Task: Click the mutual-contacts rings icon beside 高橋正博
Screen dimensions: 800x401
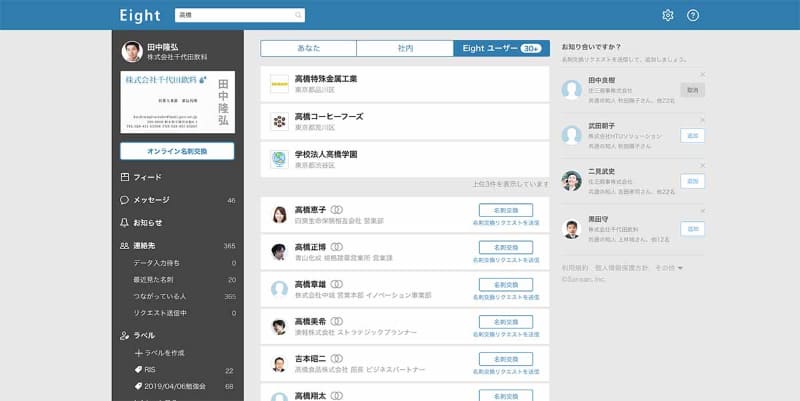Action: coord(336,247)
